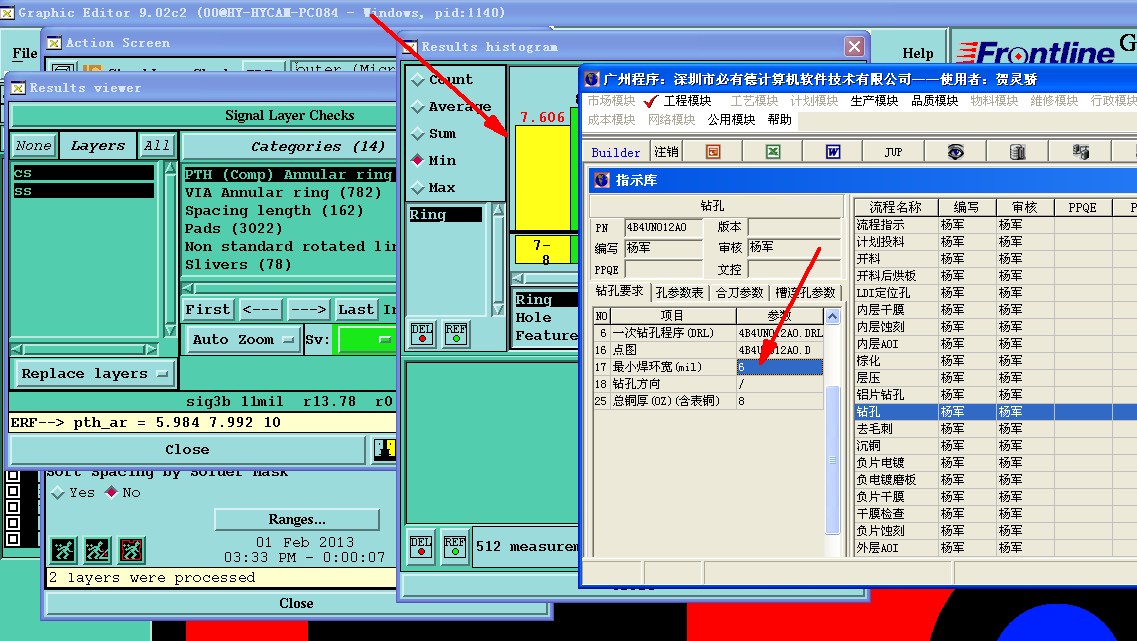The height and width of the screenshot is (641, 1137).
Task: Click the yellow-black icon right of Results viewer Close
Action: click(x=384, y=449)
